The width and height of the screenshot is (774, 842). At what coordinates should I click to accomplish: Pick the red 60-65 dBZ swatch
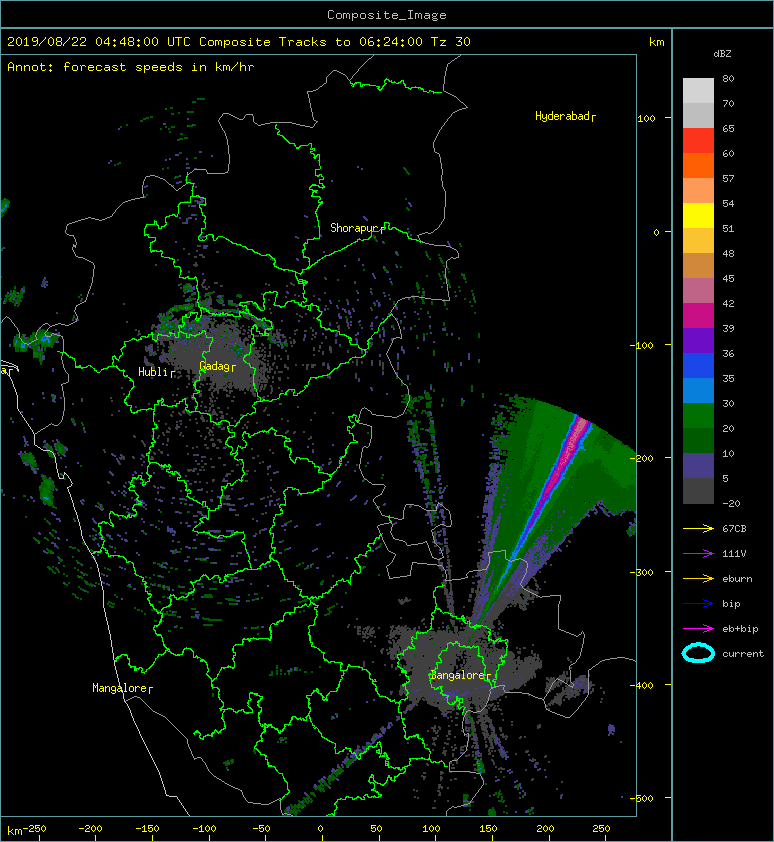(x=698, y=141)
